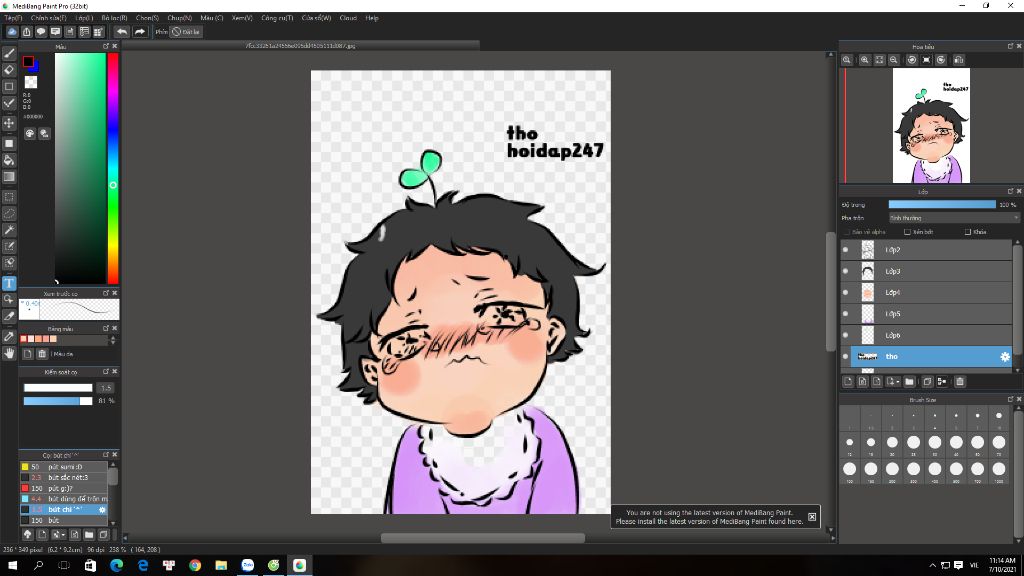Image resolution: width=1024 pixels, height=576 pixels.
Task: Click the brush size value field 1.5
Action: tap(106, 388)
